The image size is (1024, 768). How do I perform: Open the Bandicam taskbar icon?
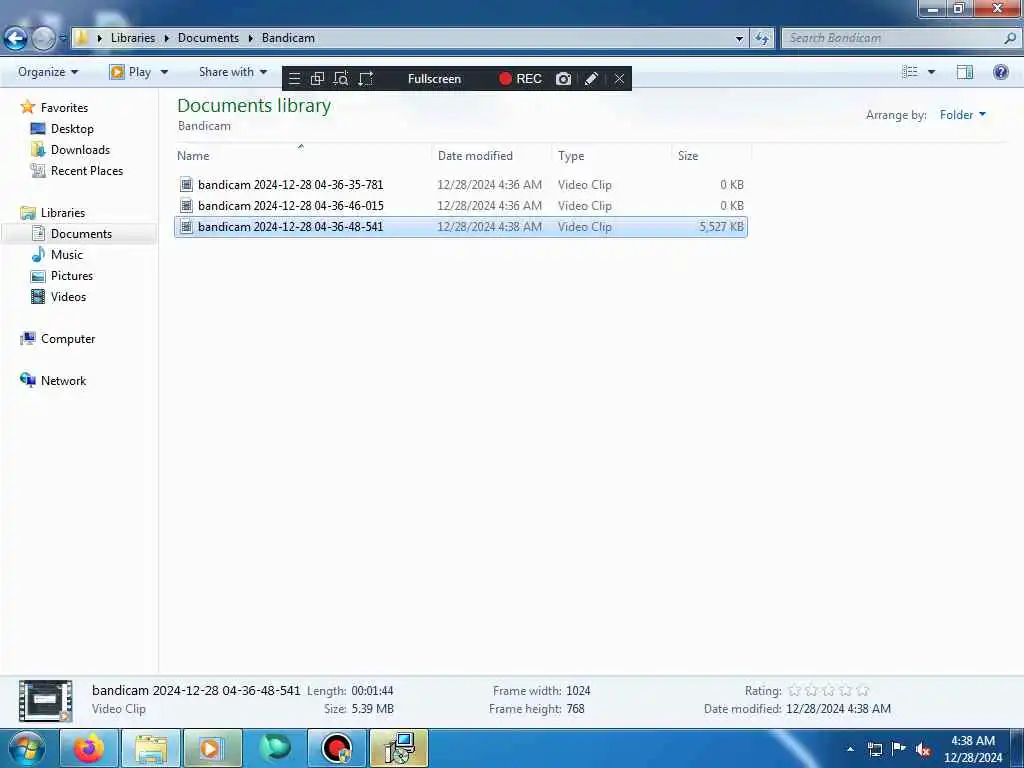(337, 748)
